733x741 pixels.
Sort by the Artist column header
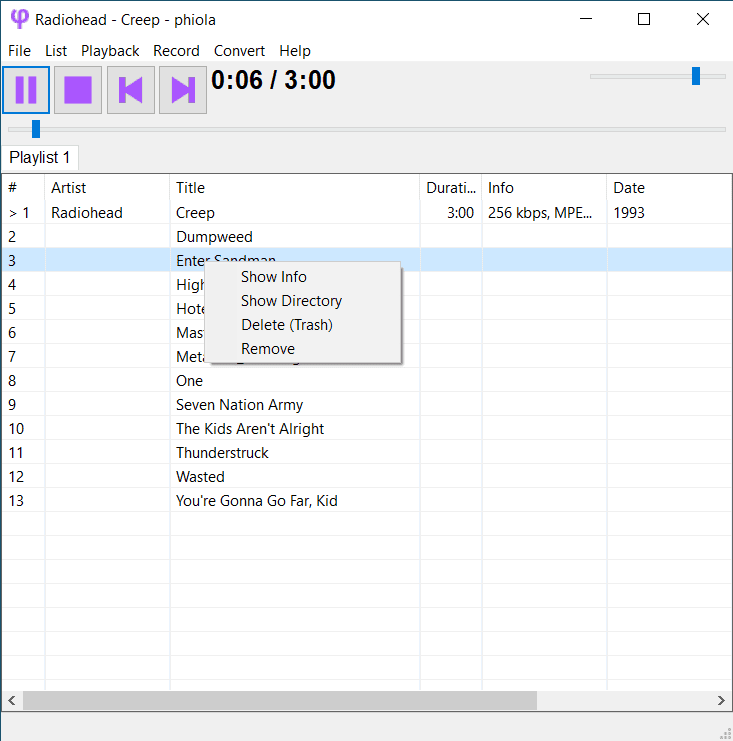click(x=107, y=188)
